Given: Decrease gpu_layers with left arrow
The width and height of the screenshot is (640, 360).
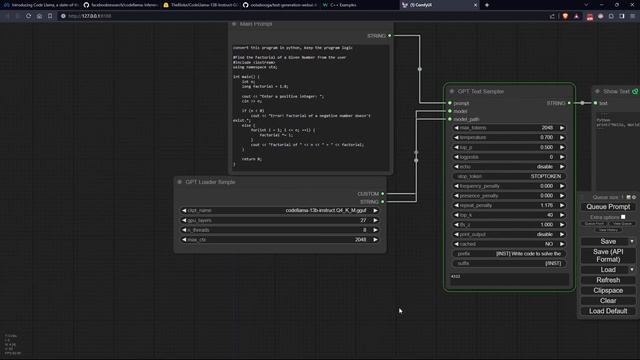Looking at the screenshot, I should click(x=184, y=220).
